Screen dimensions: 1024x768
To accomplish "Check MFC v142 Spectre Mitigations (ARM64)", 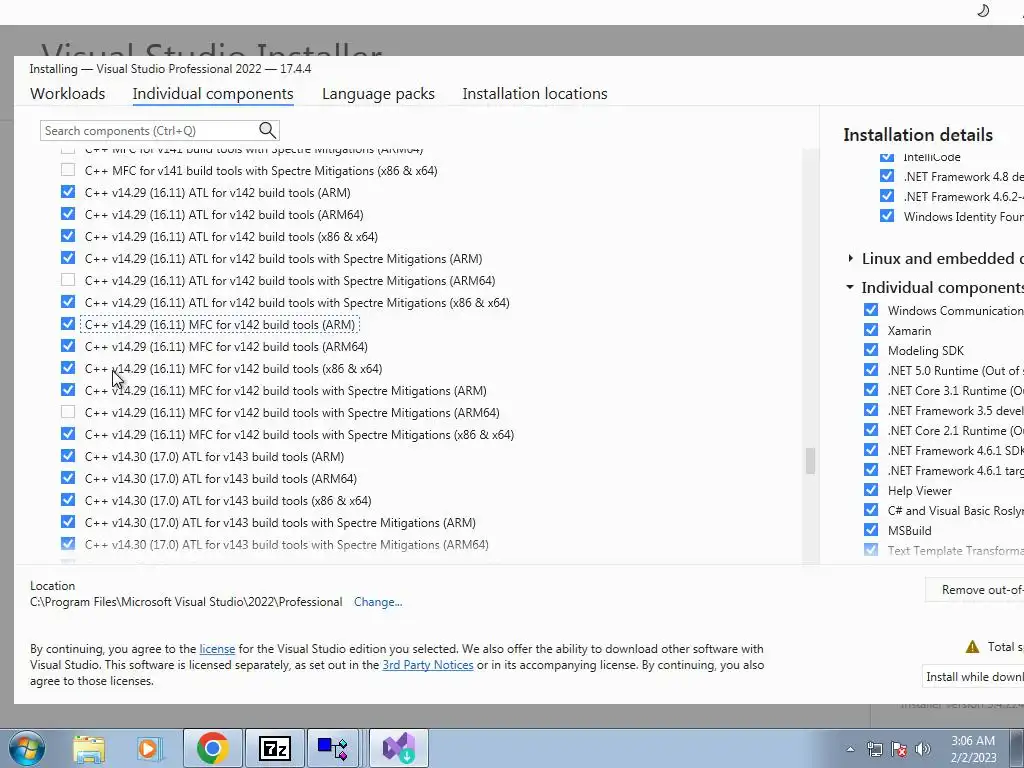I will [68, 411].
